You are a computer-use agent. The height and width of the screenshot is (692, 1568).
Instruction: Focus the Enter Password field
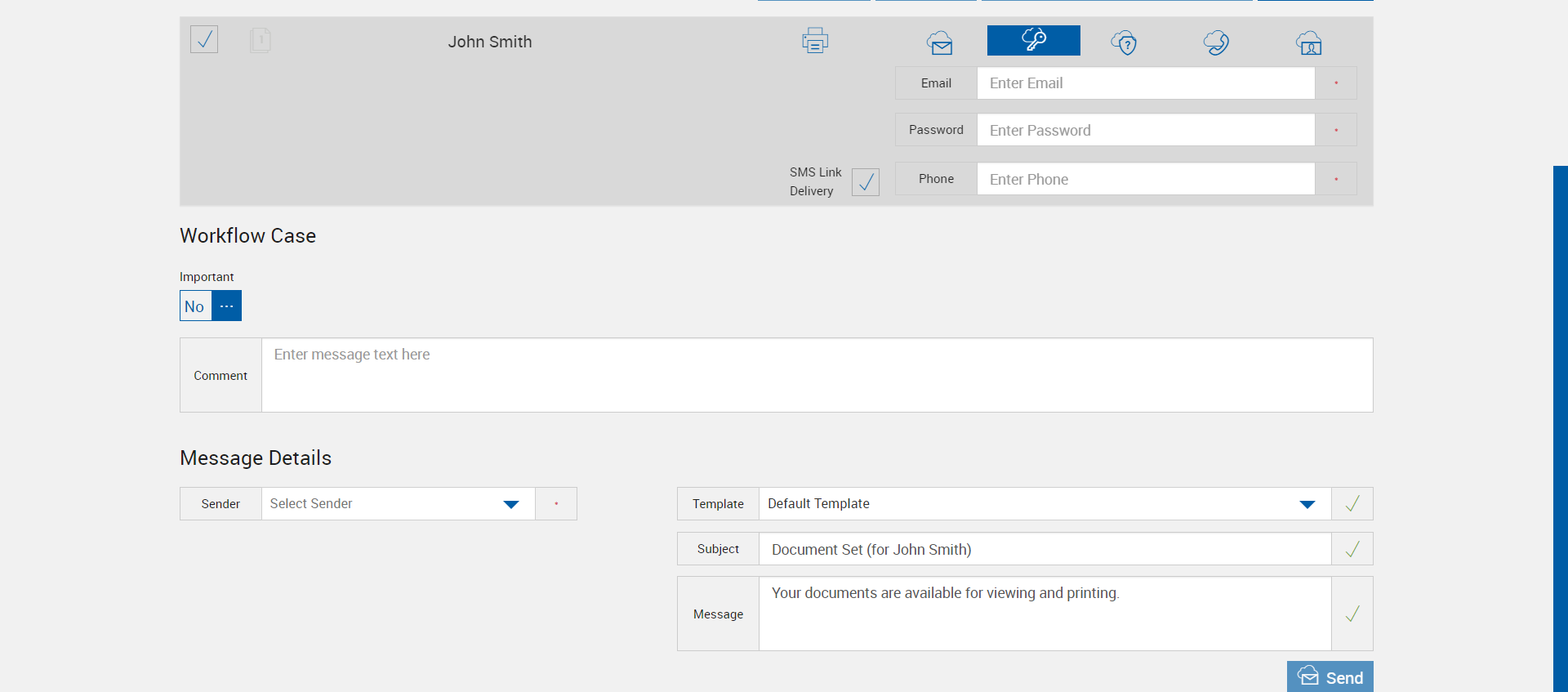point(1145,131)
